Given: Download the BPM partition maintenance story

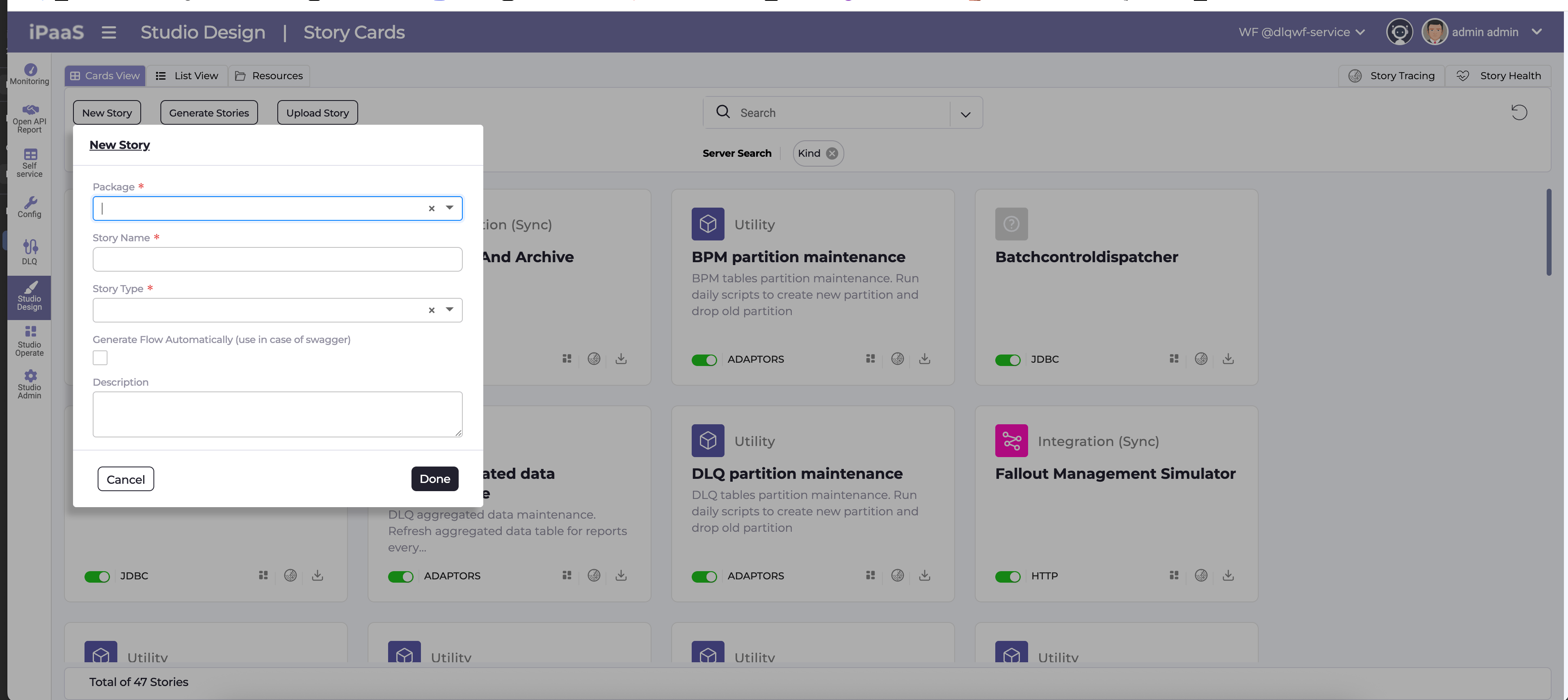Looking at the screenshot, I should click(924, 359).
